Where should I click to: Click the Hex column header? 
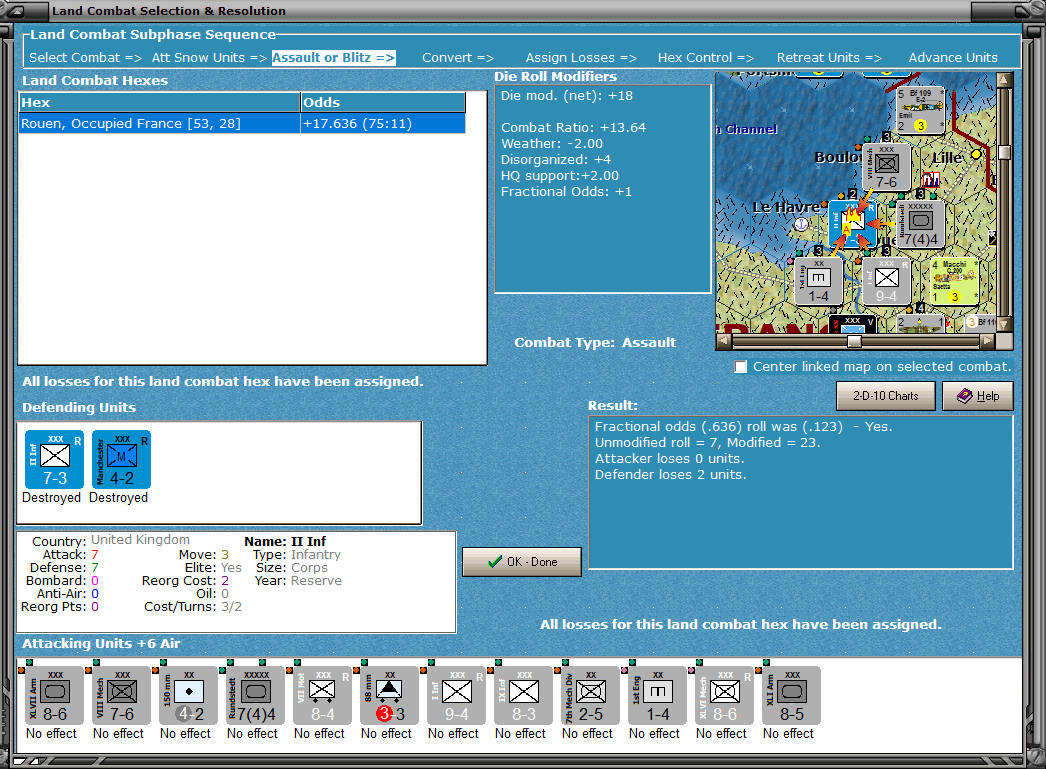pyautogui.click(x=159, y=103)
